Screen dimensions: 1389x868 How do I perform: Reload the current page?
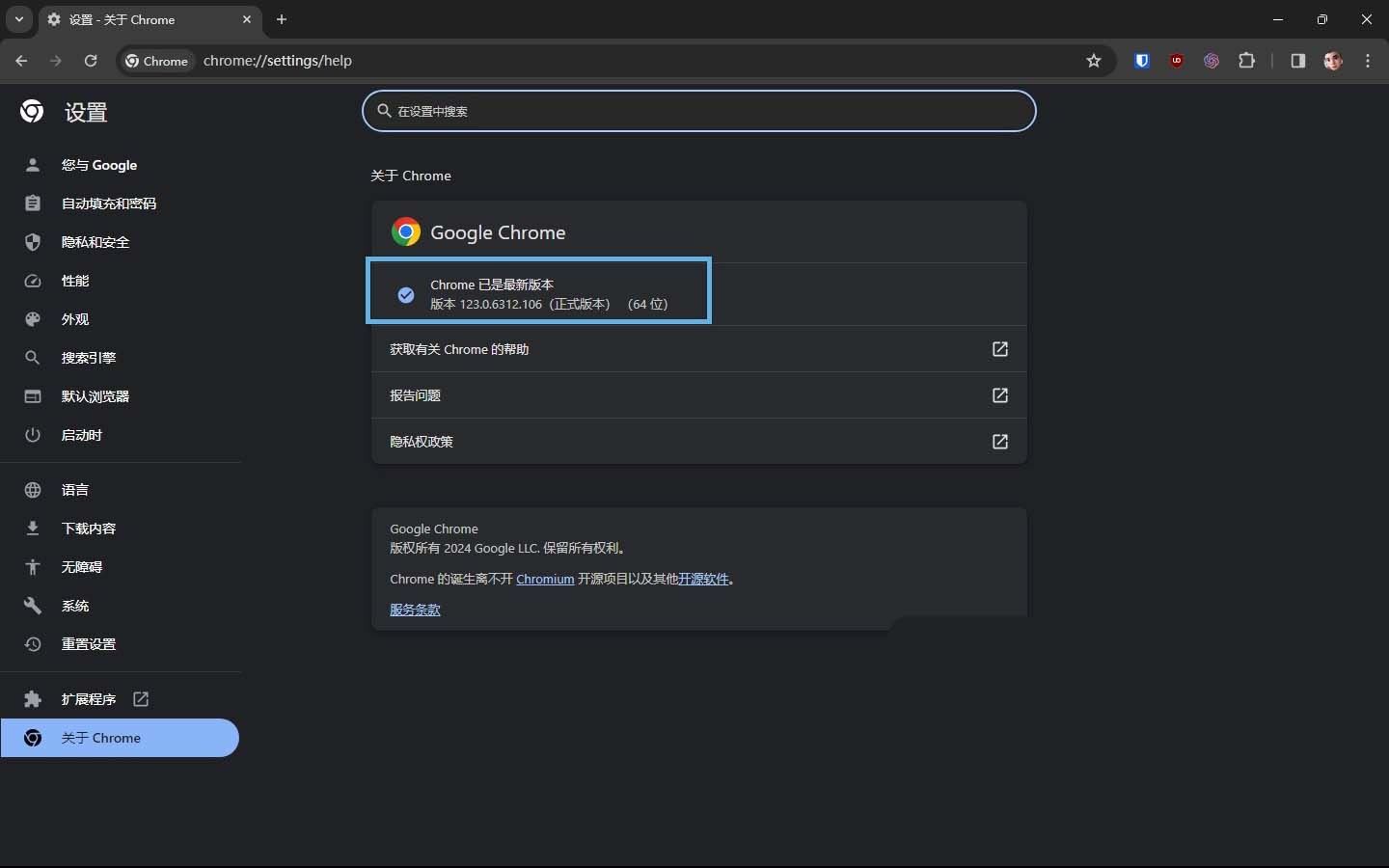click(x=91, y=61)
